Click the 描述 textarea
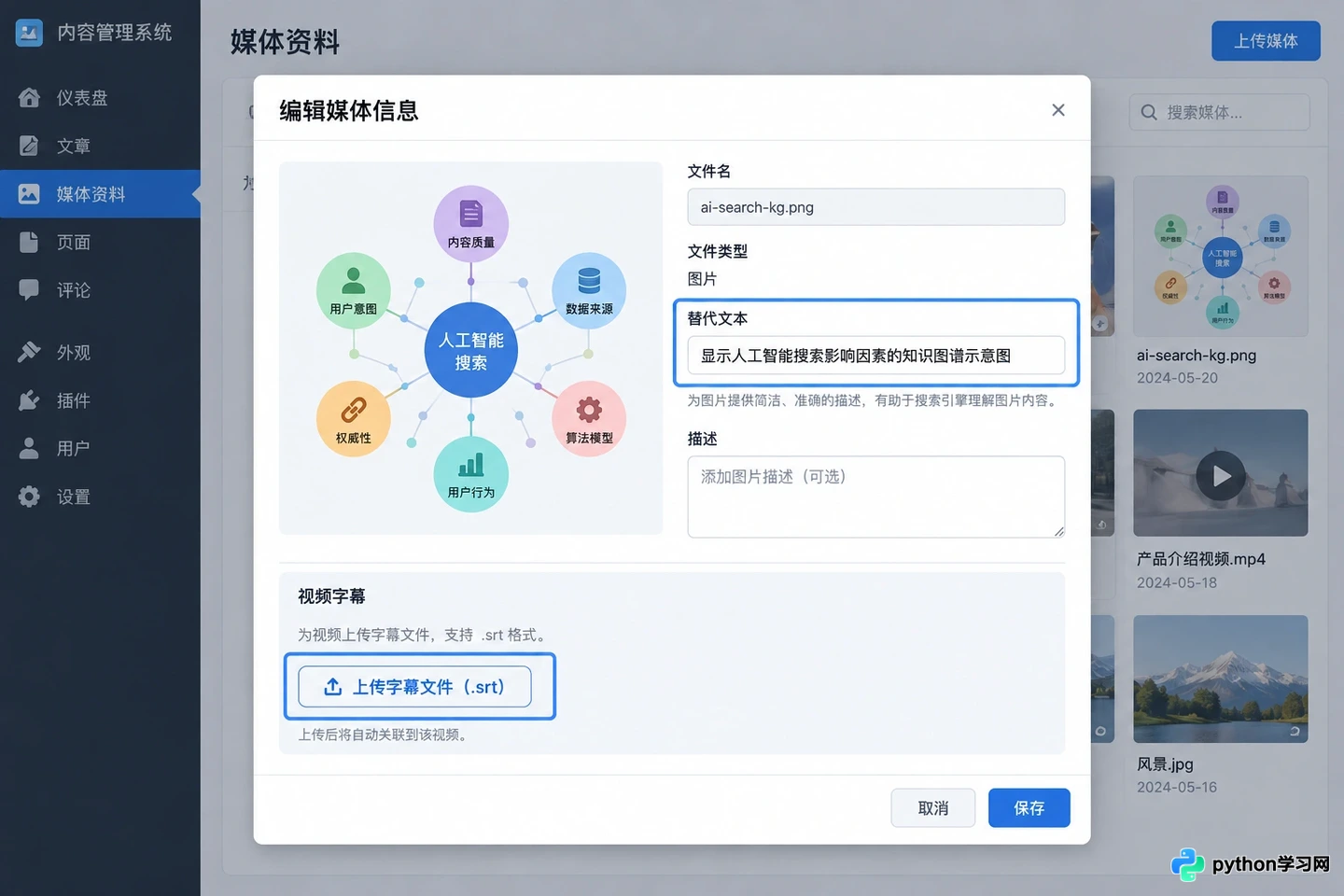 (875, 497)
